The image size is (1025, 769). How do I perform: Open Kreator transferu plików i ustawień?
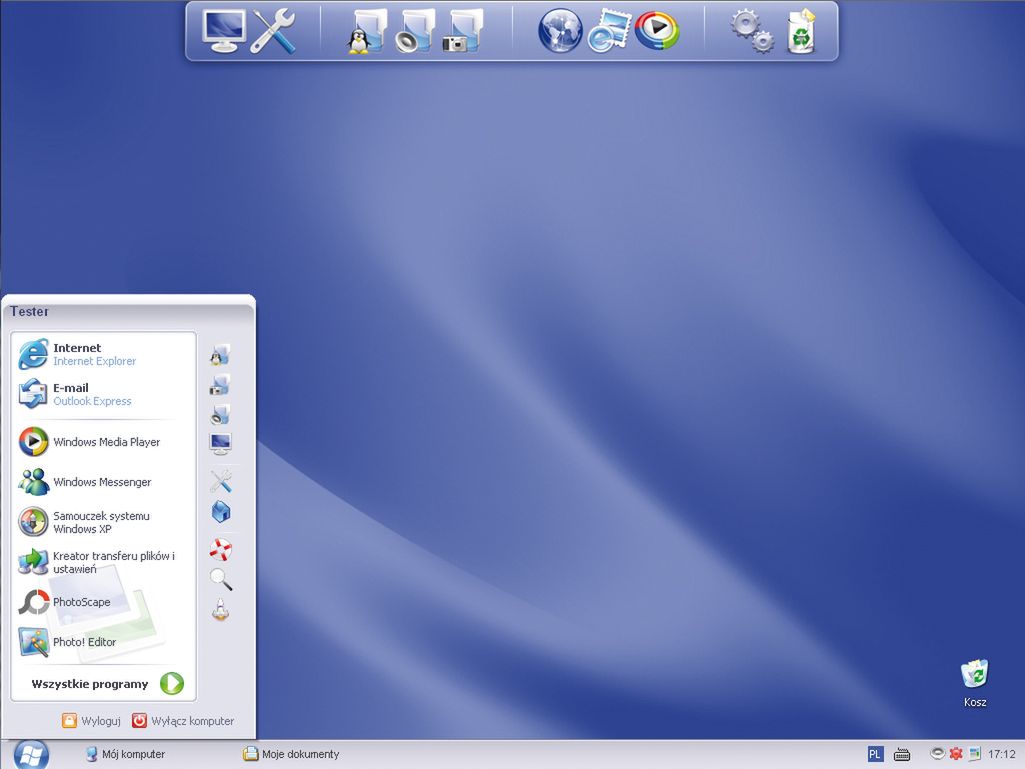tap(103, 562)
